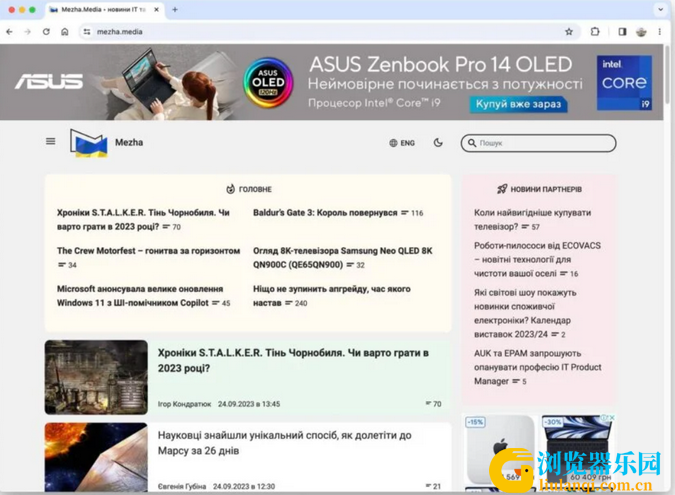This screenshot has height=495, width=675.
Task: Toggle the browser side panel icon
Action: click(x=622, y=31)
